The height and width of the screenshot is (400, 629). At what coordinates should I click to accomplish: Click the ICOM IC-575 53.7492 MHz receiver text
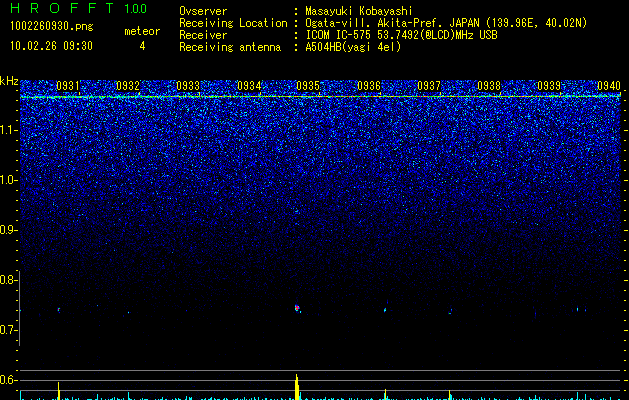[401, 35]
